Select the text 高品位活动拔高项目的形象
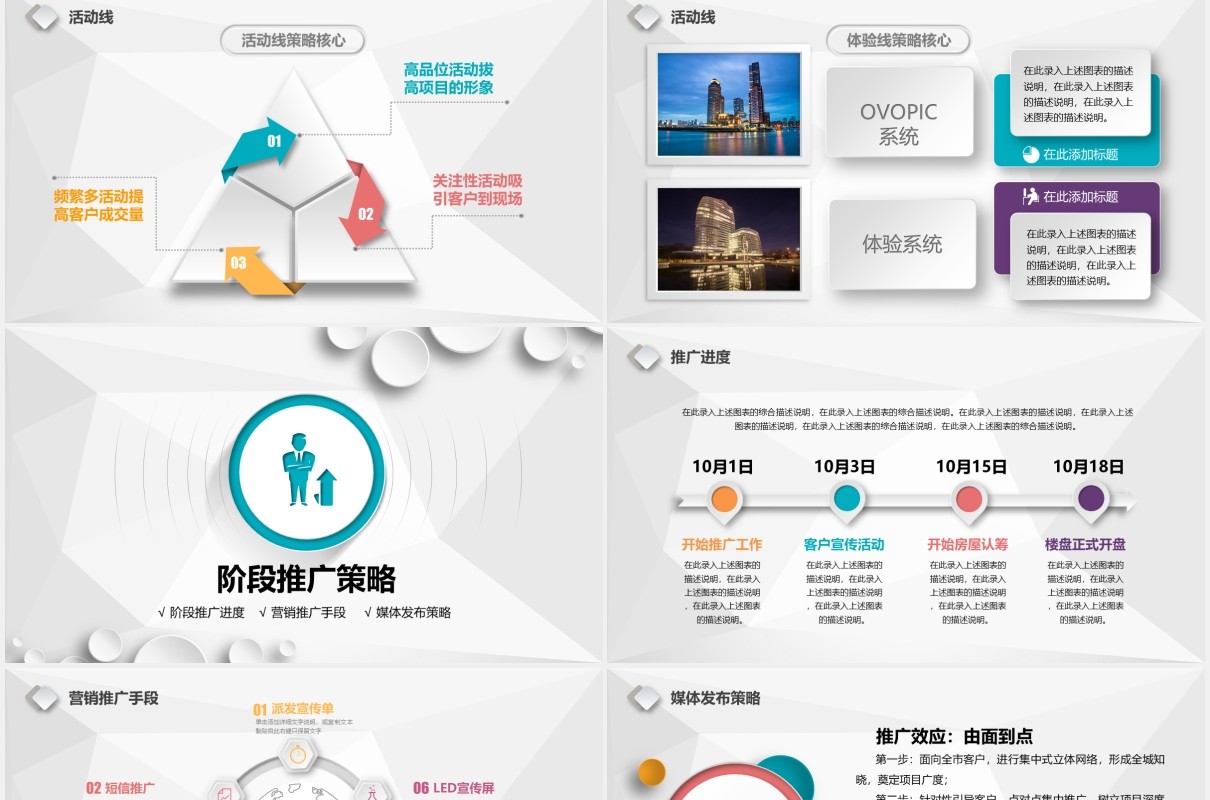Viewport: 1210px width, 800px height. pos(448,78)
